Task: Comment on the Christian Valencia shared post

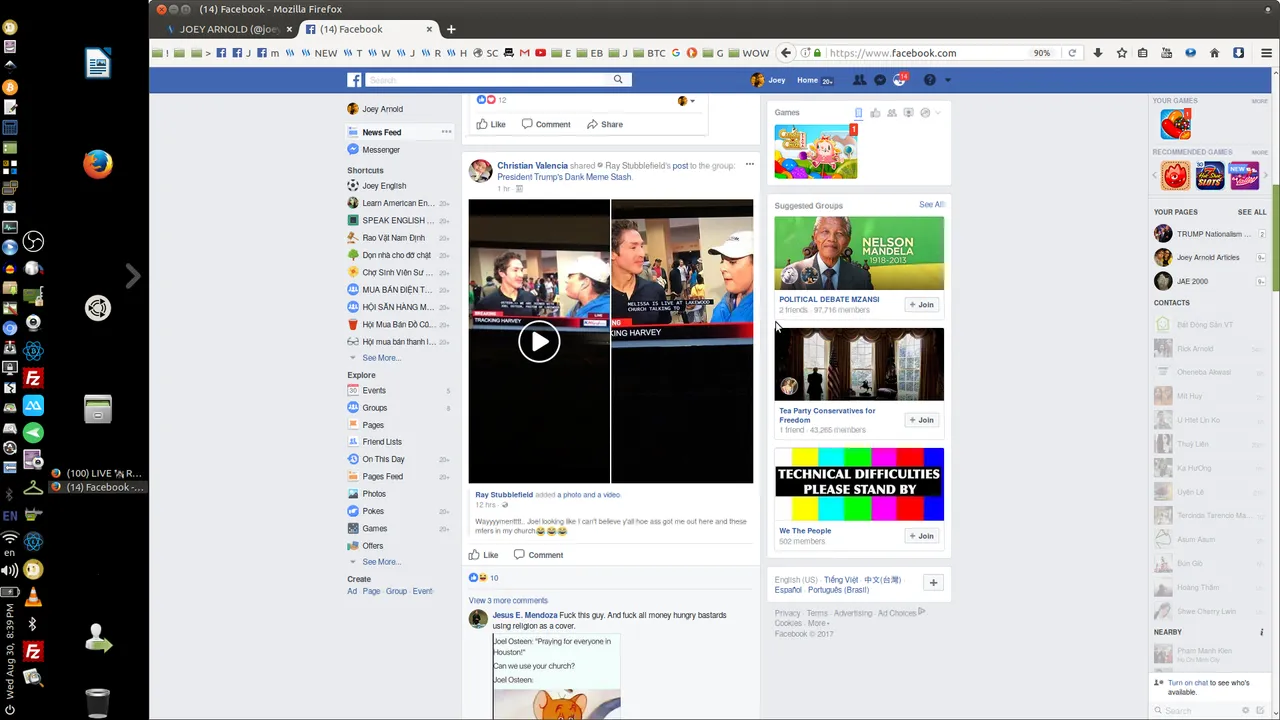Action: click(538, 555)
